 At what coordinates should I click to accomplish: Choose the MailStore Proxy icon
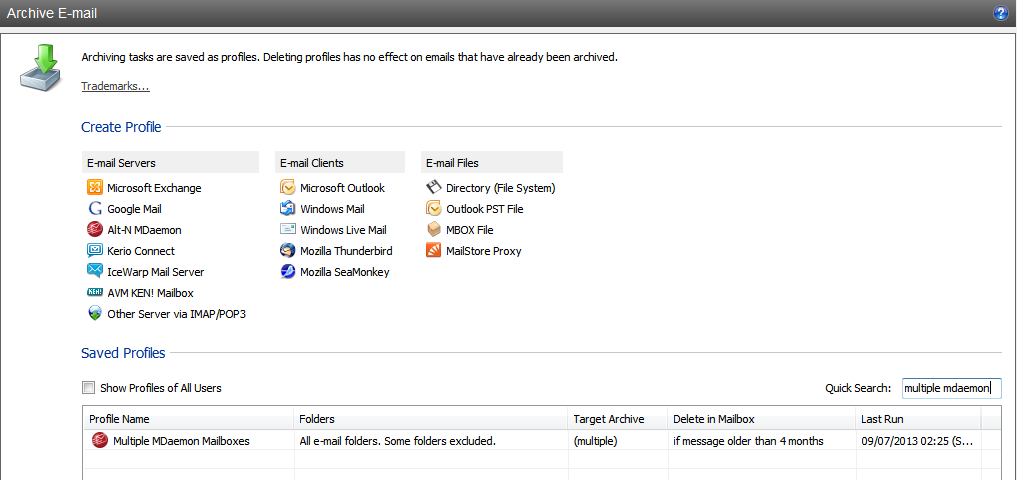click(x=434, y=250)
